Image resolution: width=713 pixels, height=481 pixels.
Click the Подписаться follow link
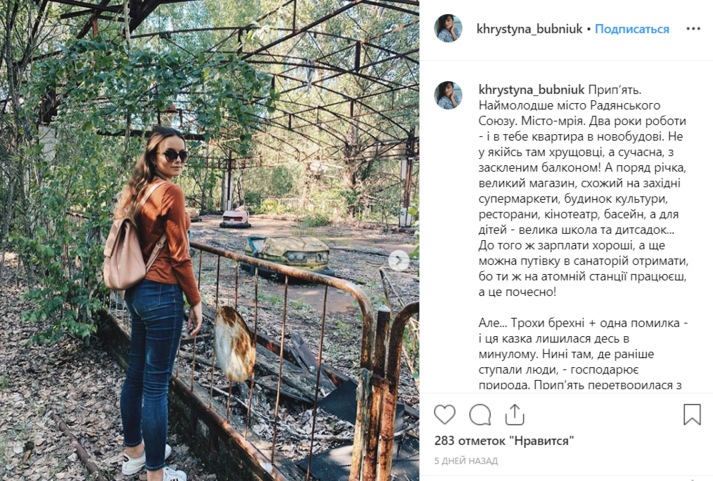[632, 29]
